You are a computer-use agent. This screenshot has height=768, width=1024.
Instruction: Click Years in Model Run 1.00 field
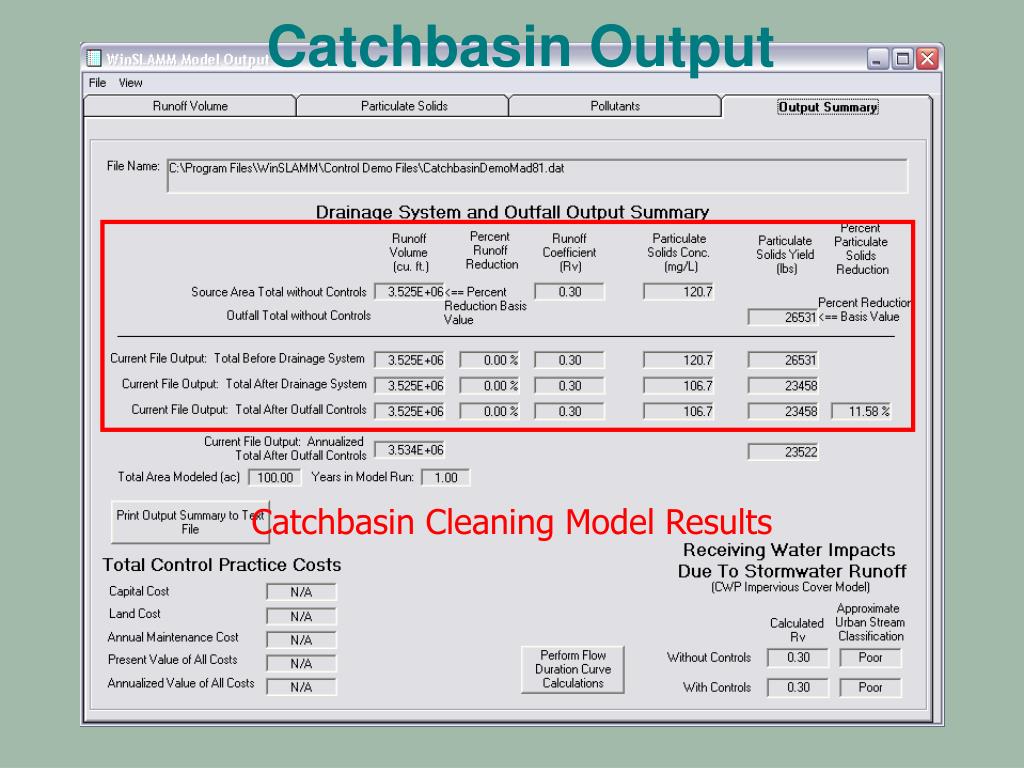click(x=445, y=477)
